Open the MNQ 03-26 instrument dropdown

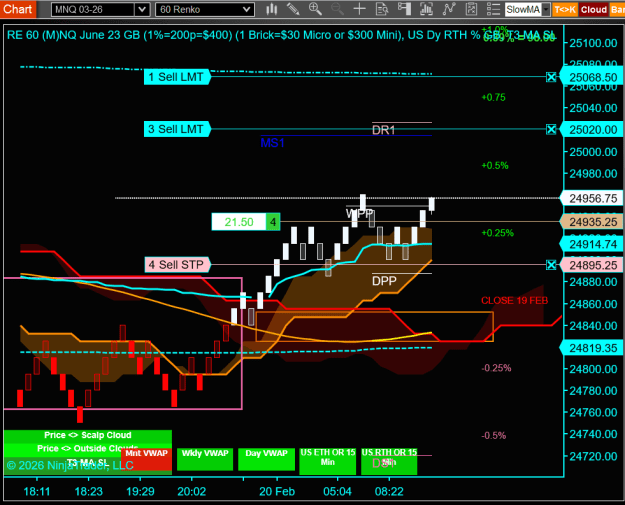click(142, 10)
